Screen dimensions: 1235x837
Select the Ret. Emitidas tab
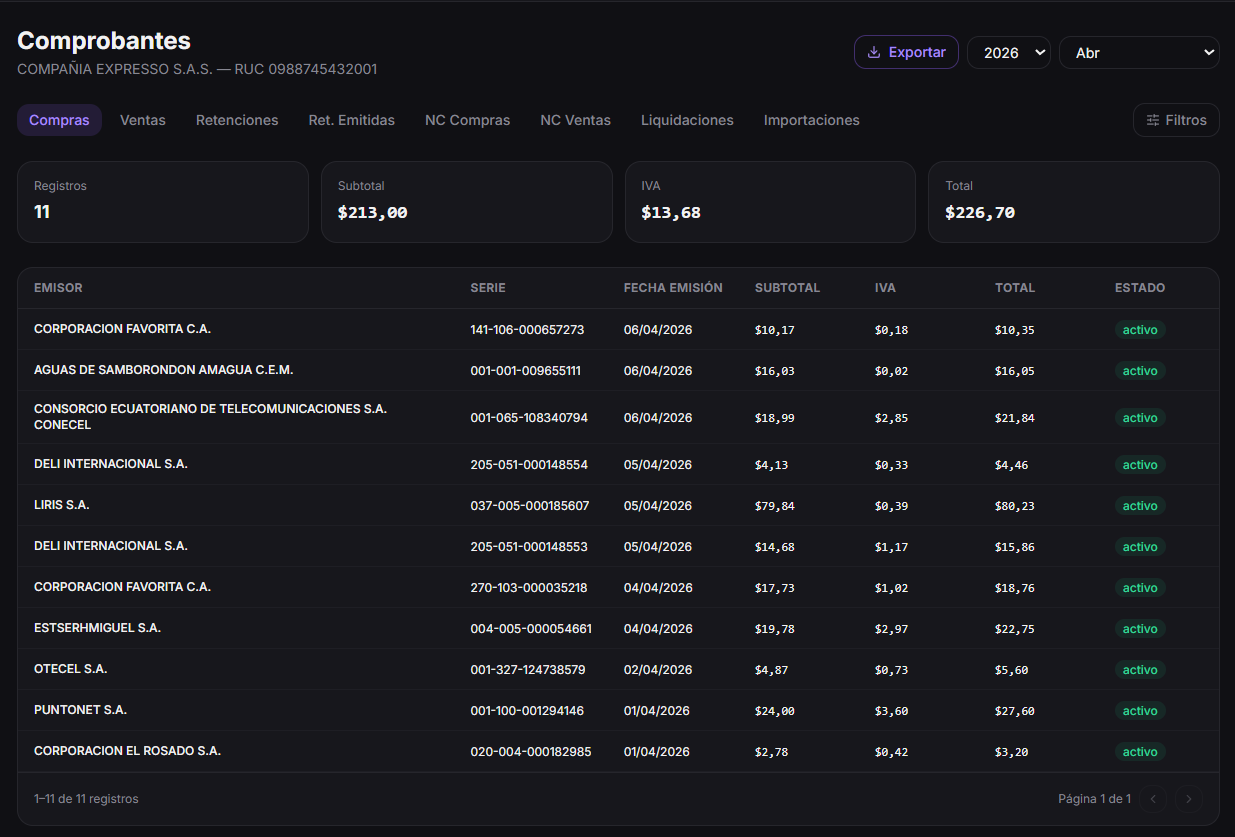click(351, 120)
